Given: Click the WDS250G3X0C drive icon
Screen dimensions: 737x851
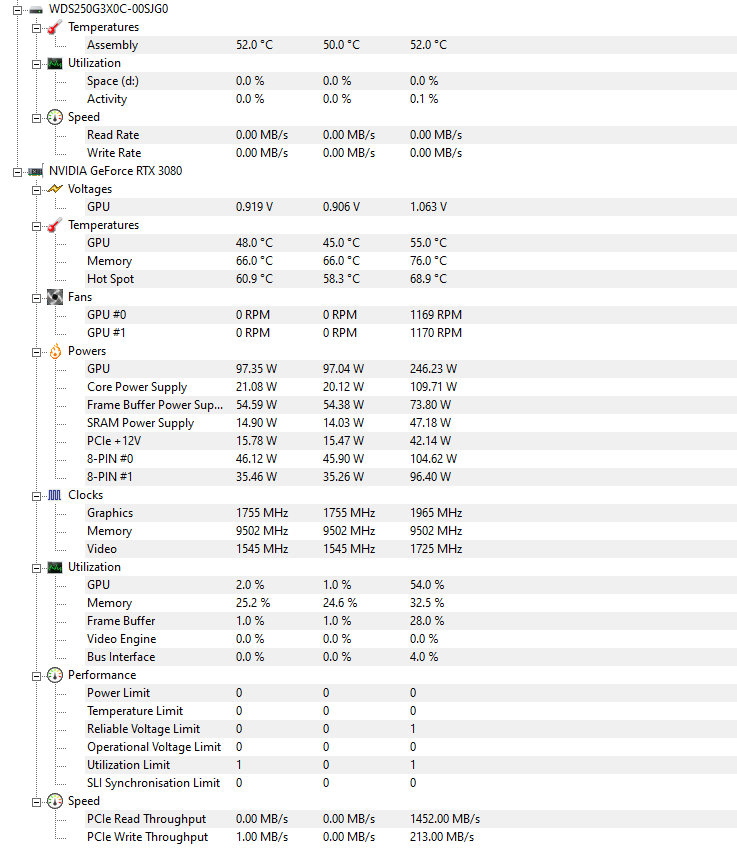Looking at the screenshot, I should (x=36, y=9).
